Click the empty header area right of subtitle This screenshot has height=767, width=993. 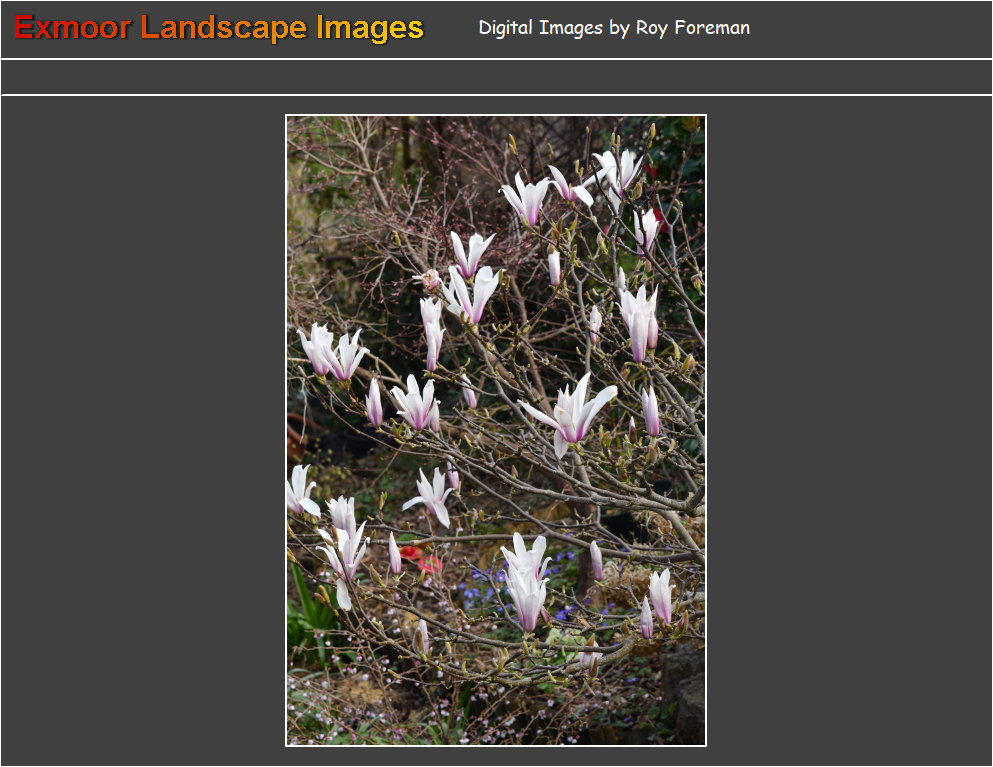click(870, 28)
